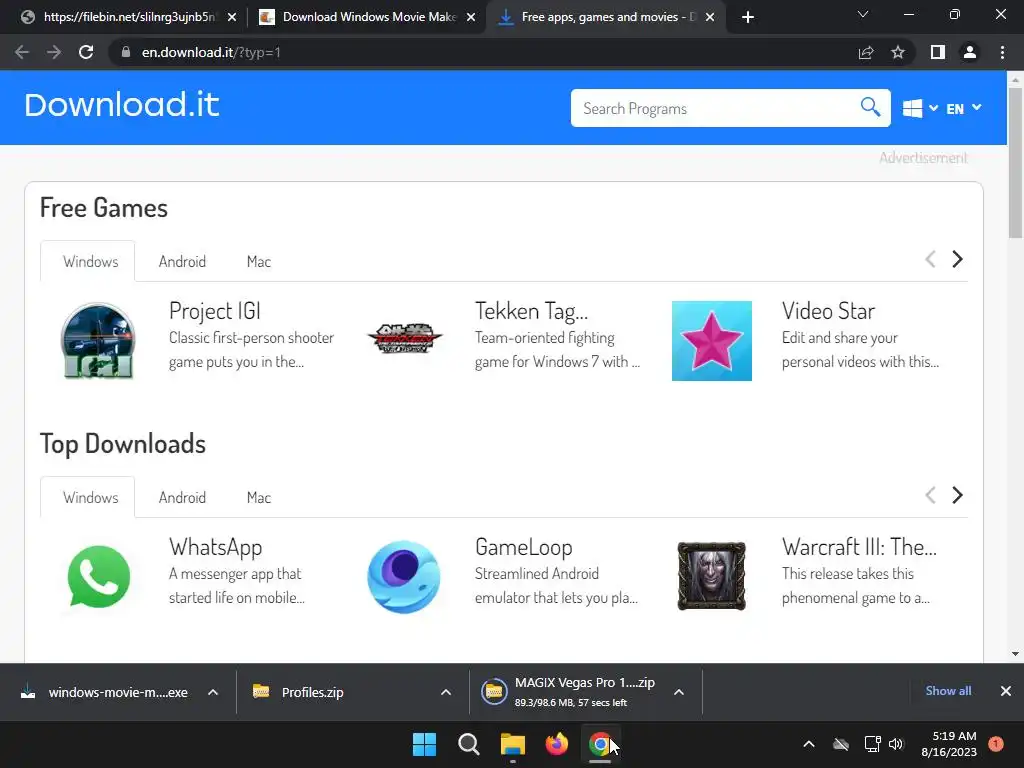The height and width of the screenshot is (768, 1024).
Task: Click the Download.it logo
Action: pos(121,105)
